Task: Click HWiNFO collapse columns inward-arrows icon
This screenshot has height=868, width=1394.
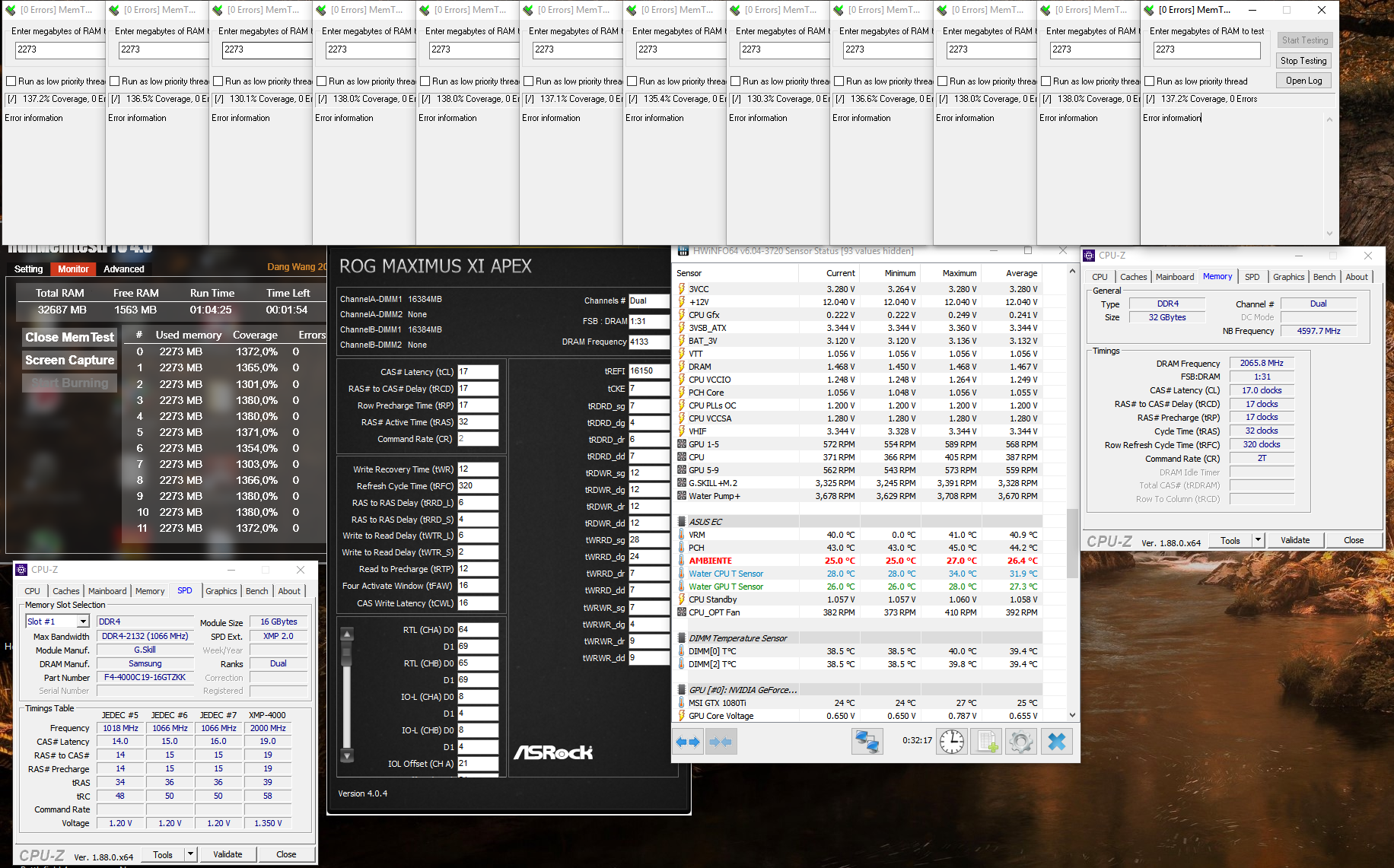Action: click(720, 742)
